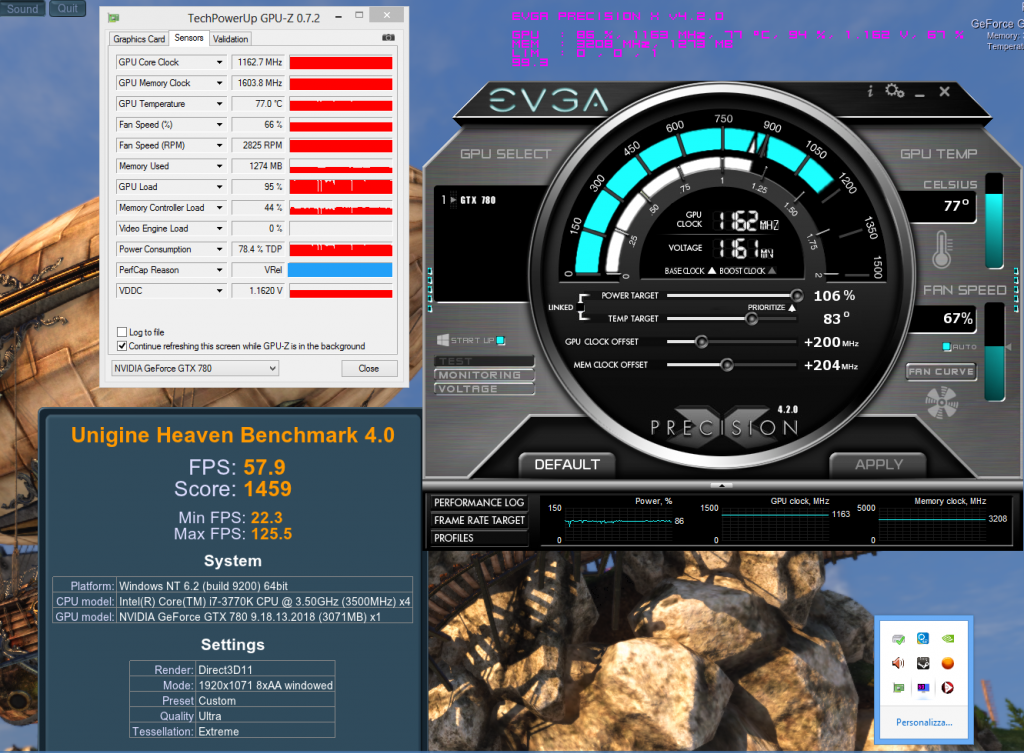Image resolution: width=1024 pixels, height=753 pixels.
Task: Click the Fan Curve button
Action: [940, 372]
